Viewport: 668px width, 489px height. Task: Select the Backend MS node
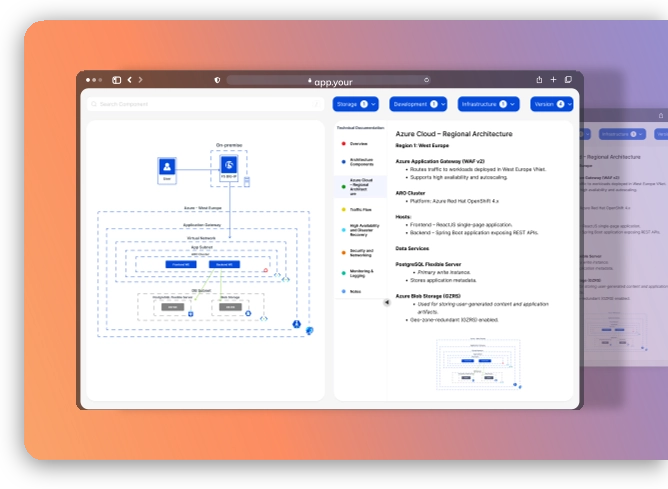pyautogui.click(x=225, y=265)
